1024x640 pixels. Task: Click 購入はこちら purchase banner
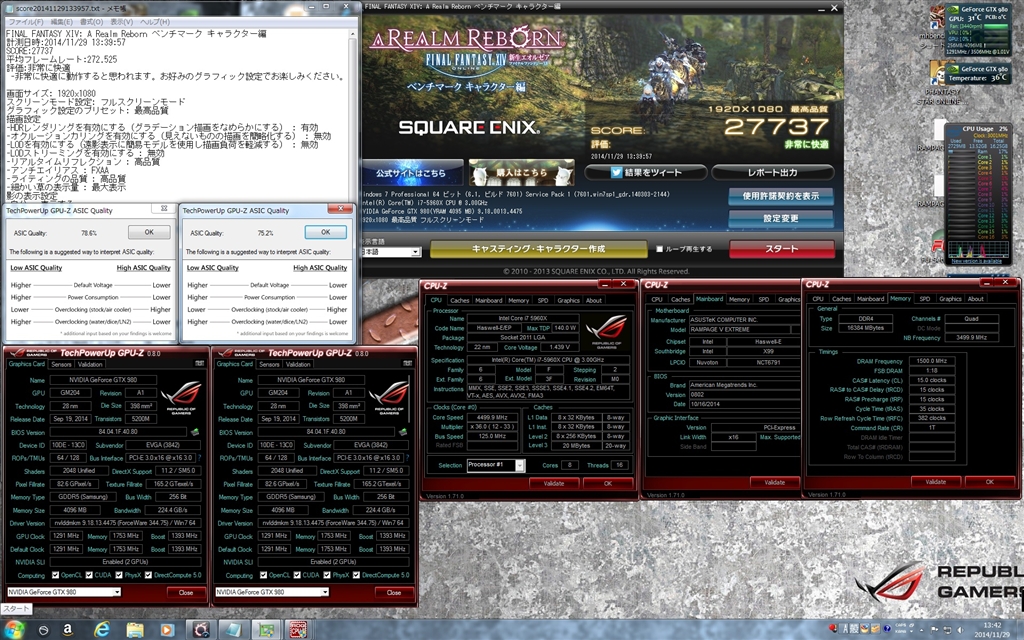[521, 173]
